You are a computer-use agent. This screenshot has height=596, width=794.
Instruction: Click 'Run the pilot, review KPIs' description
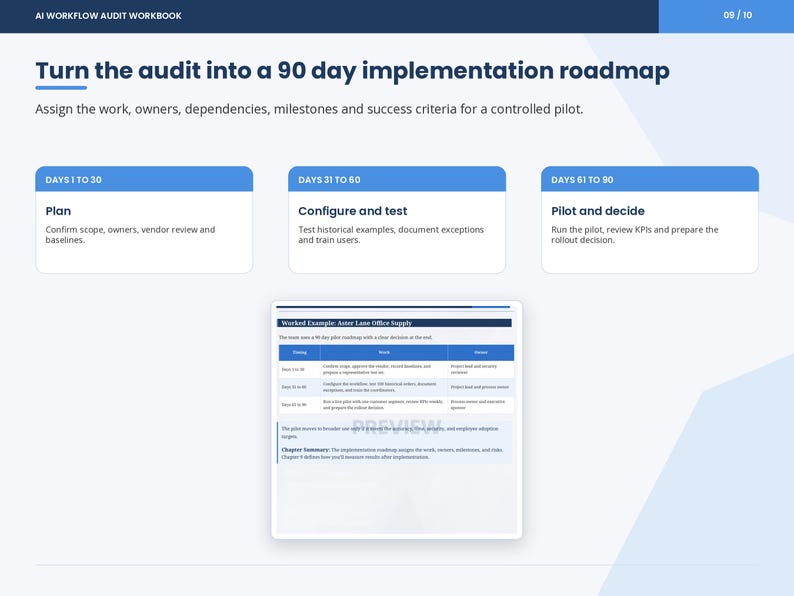pos(634,234)
